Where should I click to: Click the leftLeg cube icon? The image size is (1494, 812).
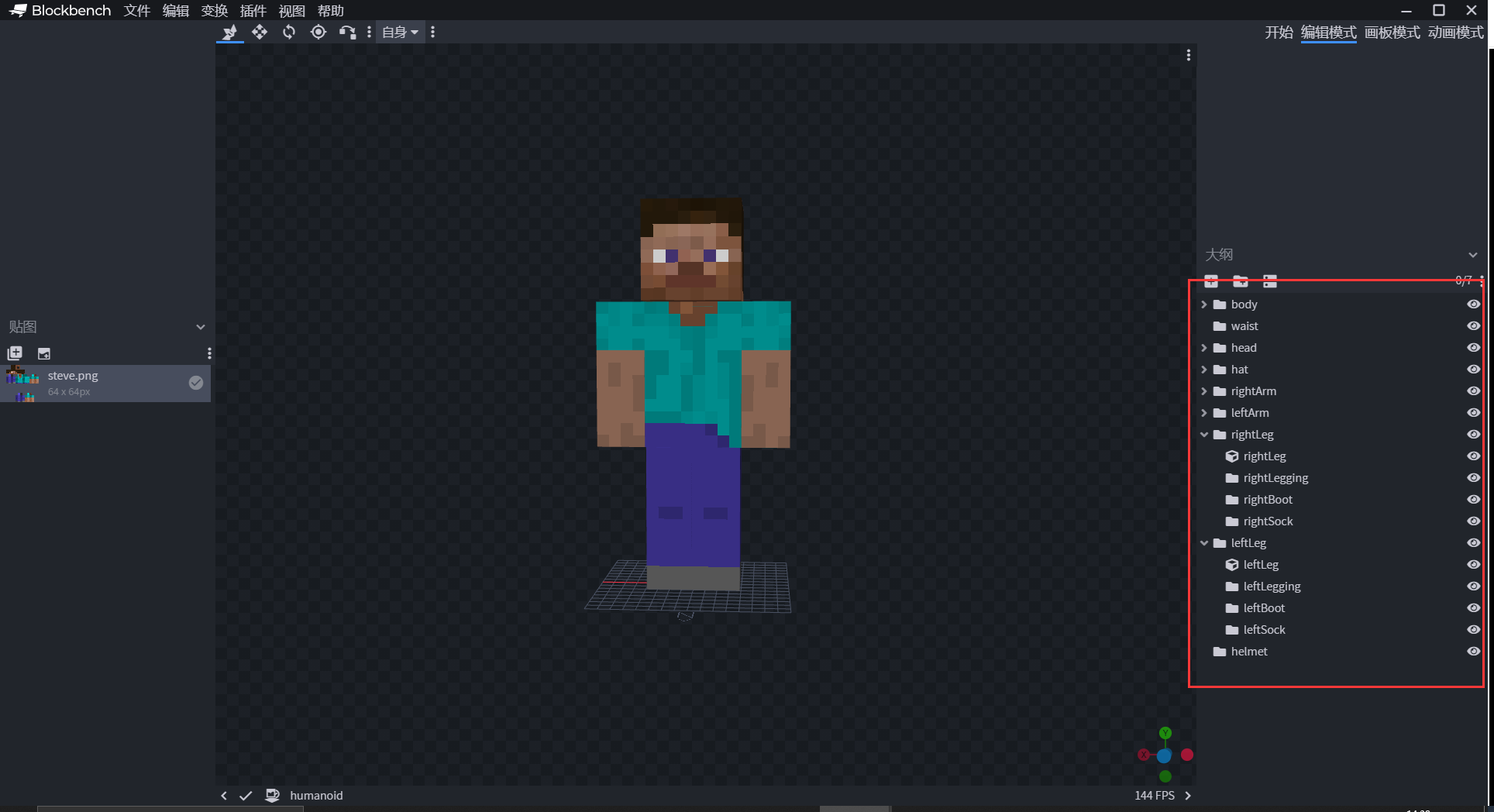1232,565
